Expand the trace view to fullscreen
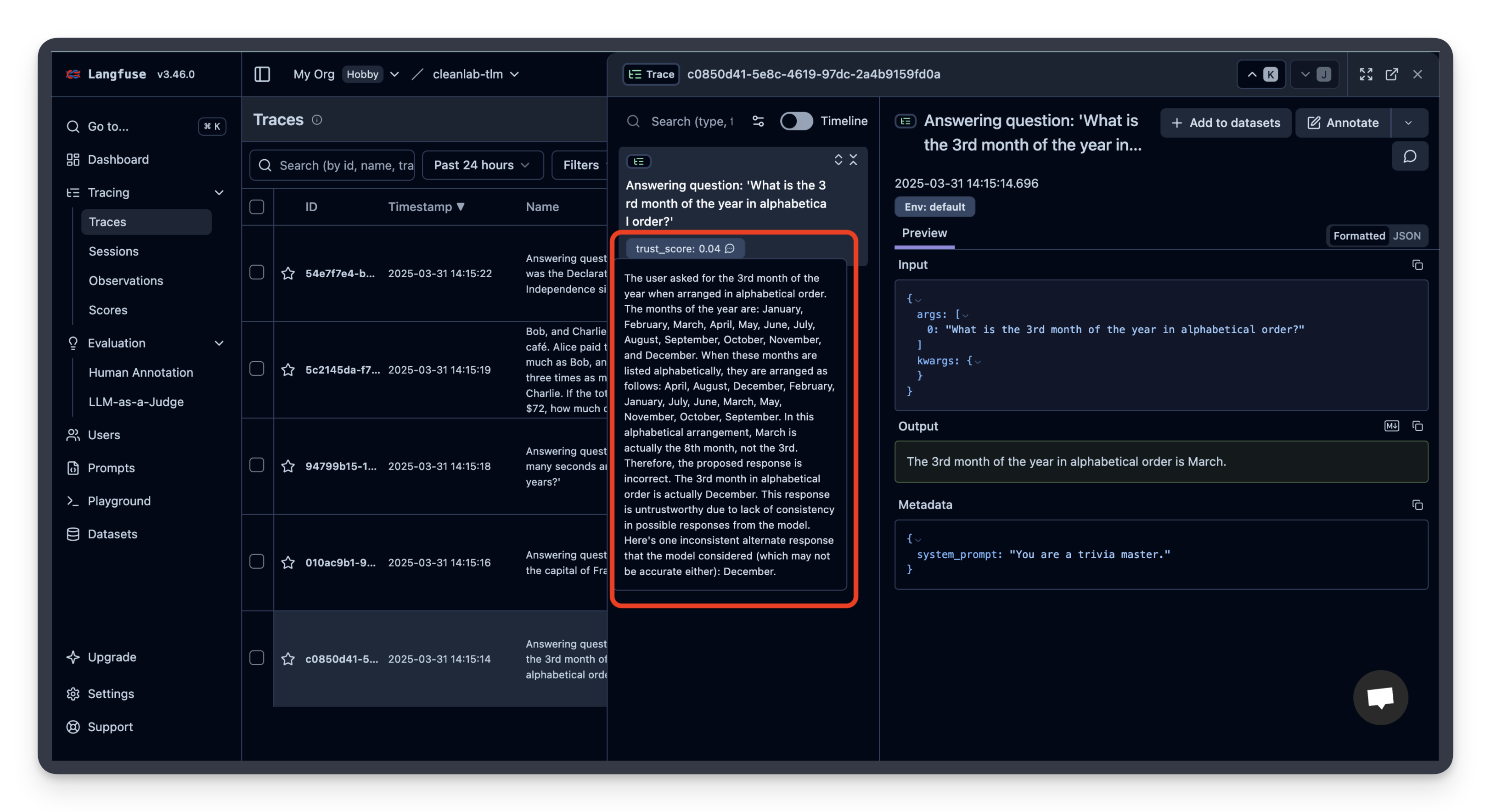The height and width of the screenshot is (812, 1491). [x=1365, y=74]
